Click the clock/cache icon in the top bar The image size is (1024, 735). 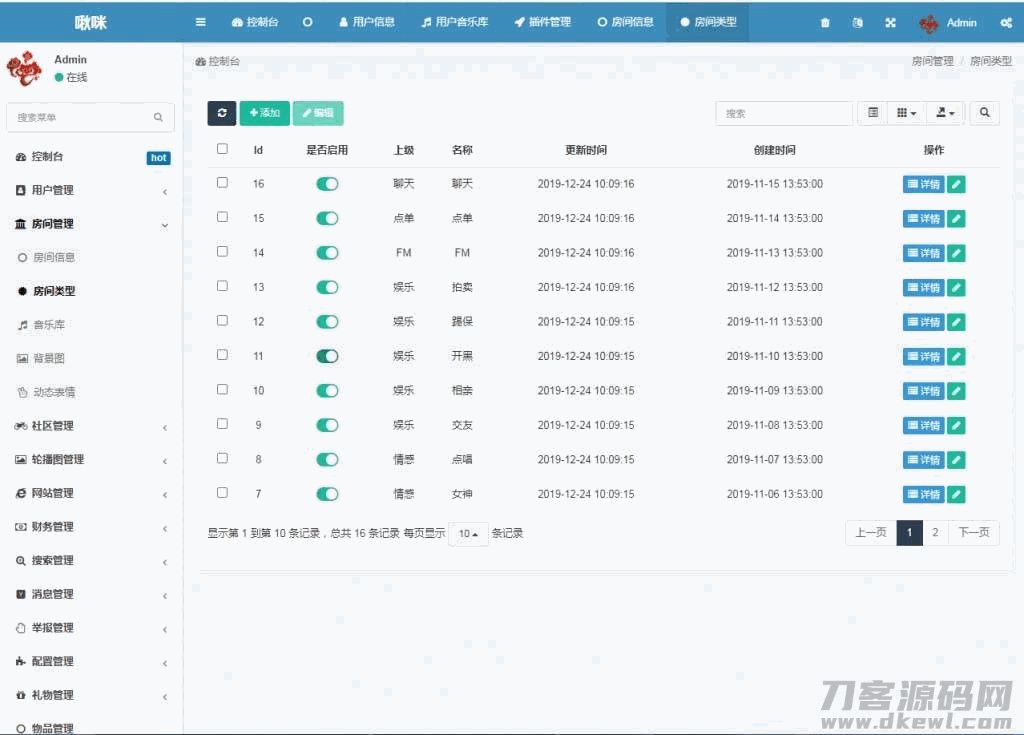pos(857,21)
